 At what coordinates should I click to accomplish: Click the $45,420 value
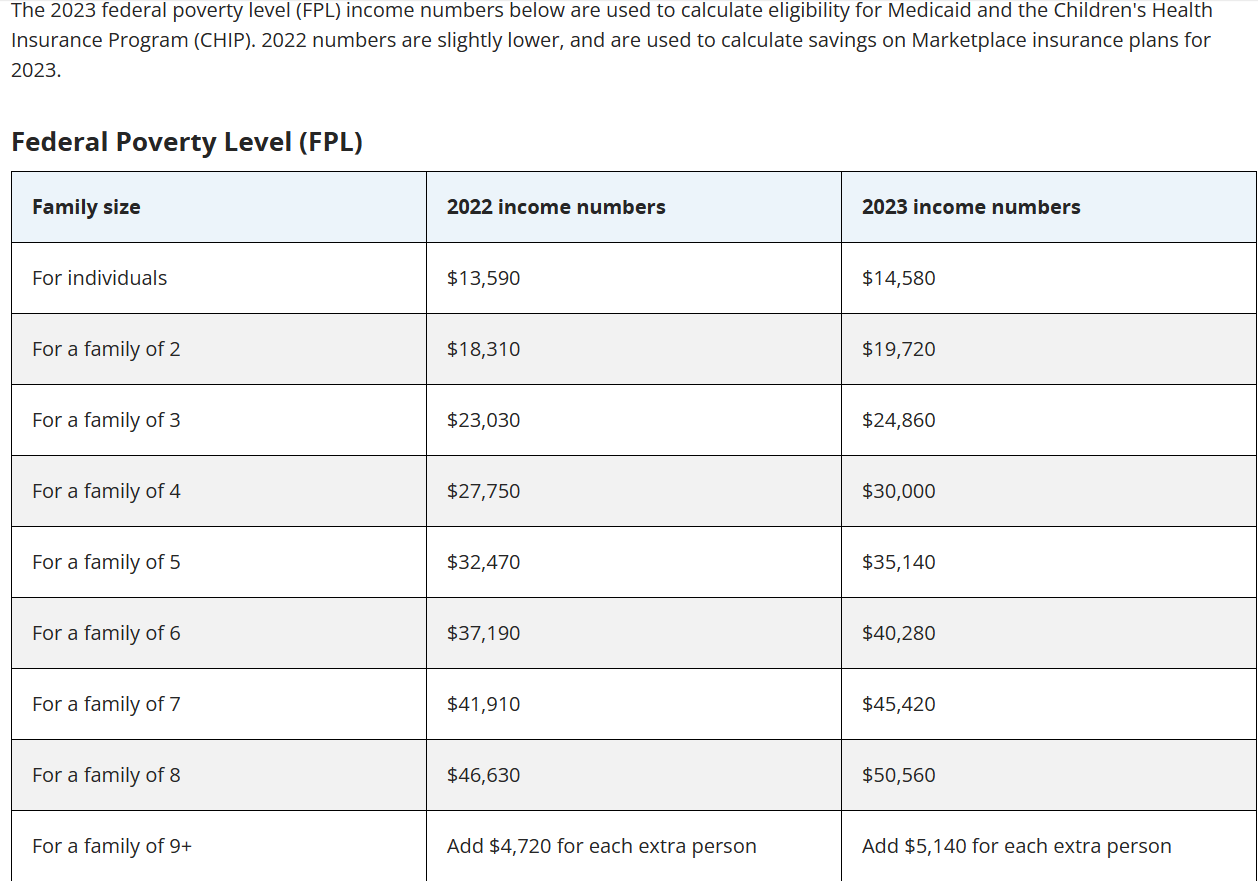pyautogui.click(x=899, y=704)
